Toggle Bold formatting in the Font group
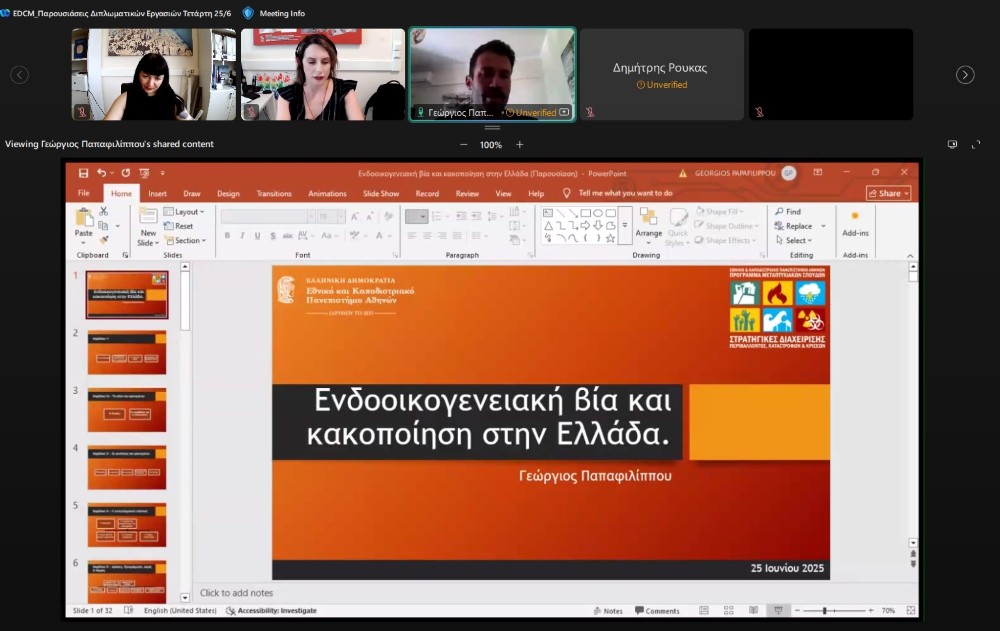 (227, 236)
